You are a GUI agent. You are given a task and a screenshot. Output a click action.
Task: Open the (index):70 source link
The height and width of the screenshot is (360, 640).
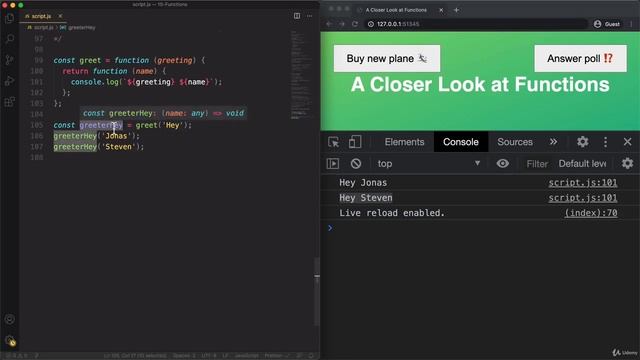pos(591,213)
